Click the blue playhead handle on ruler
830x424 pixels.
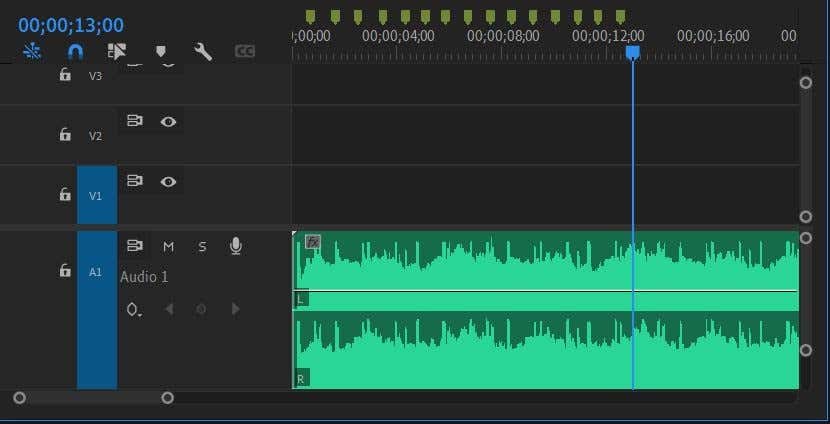coord(633,52)
